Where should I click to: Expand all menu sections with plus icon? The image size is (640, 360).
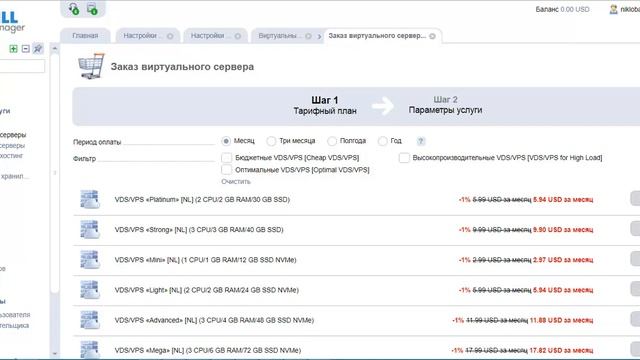click(x=13, y=49)
